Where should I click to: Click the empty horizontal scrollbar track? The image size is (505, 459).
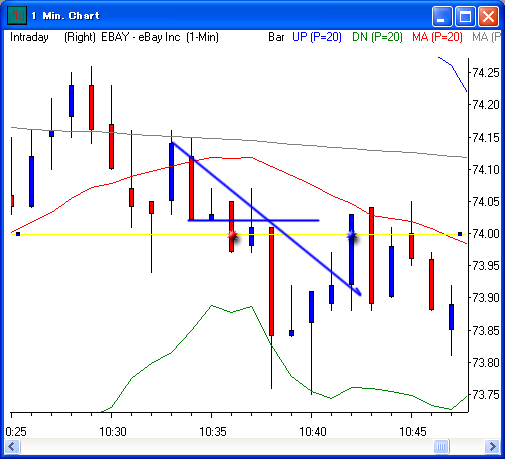(227, 446)
